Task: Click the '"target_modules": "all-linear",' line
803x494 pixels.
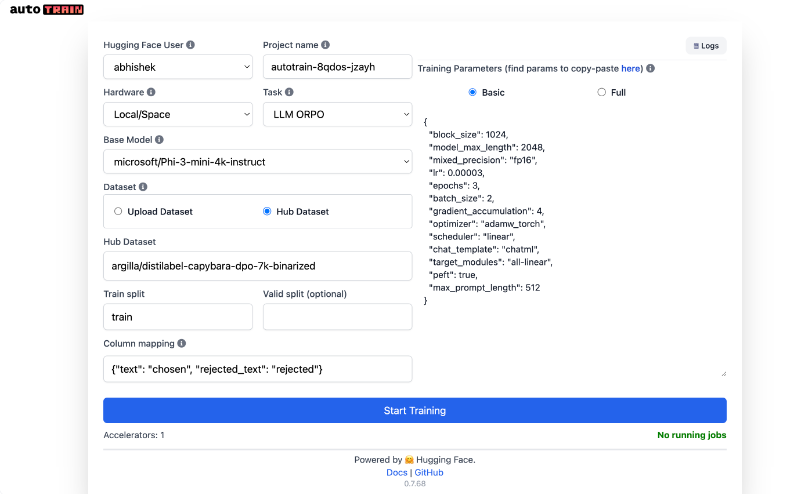Action: click(491, 262)
